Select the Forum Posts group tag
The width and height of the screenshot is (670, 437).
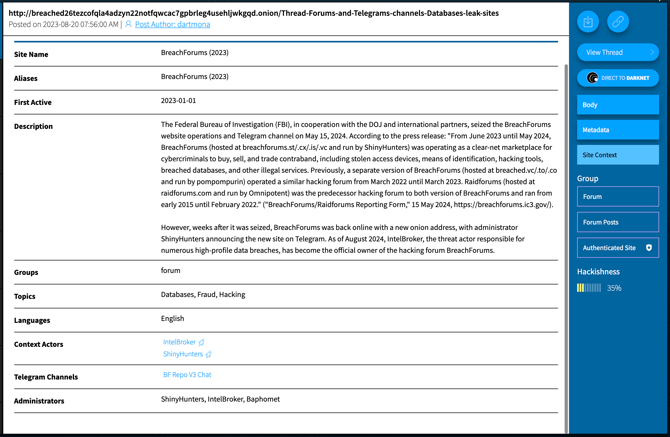point(617,222)
